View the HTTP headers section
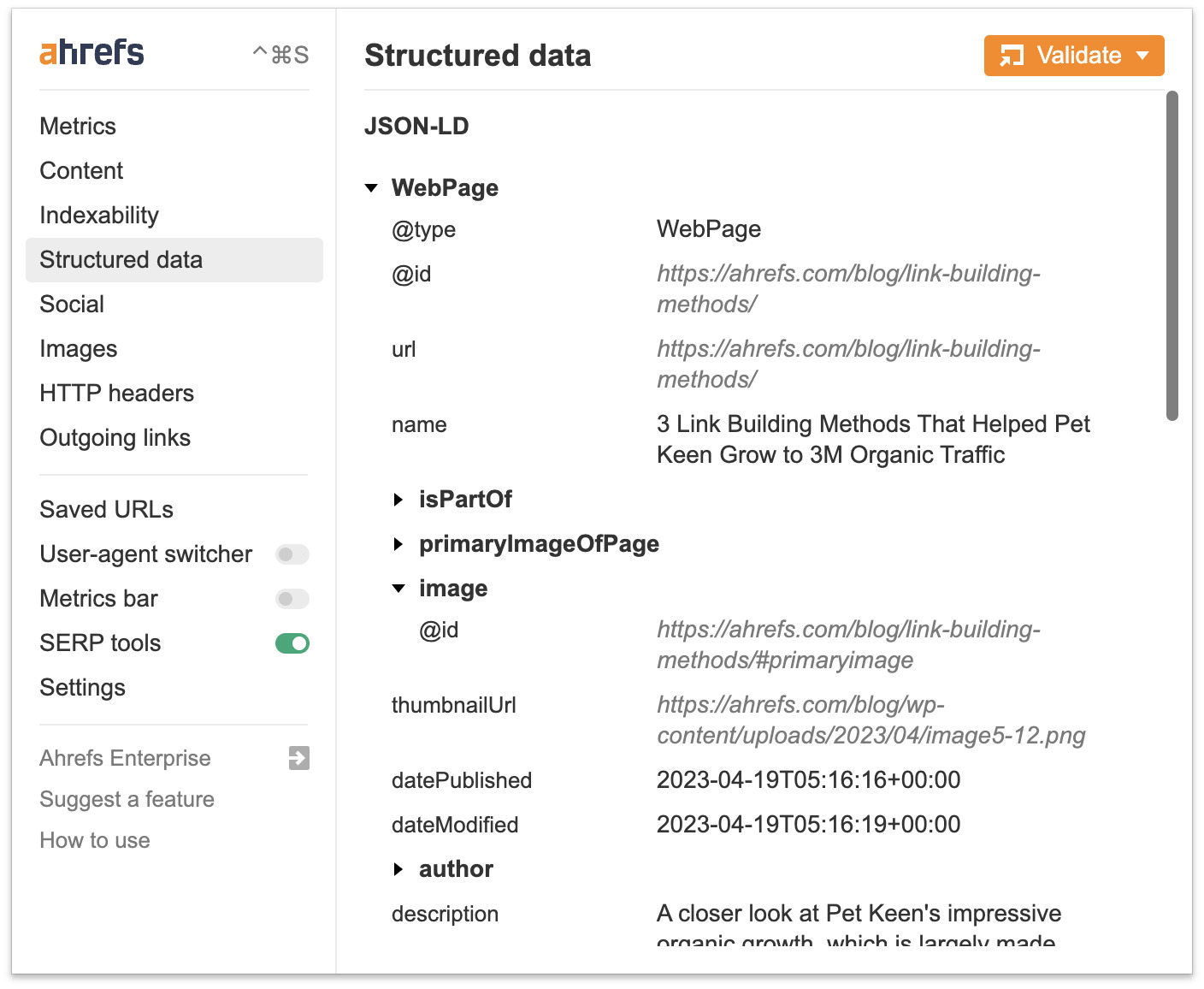The width and height of the screenshot is (1204, 989). 117,394
